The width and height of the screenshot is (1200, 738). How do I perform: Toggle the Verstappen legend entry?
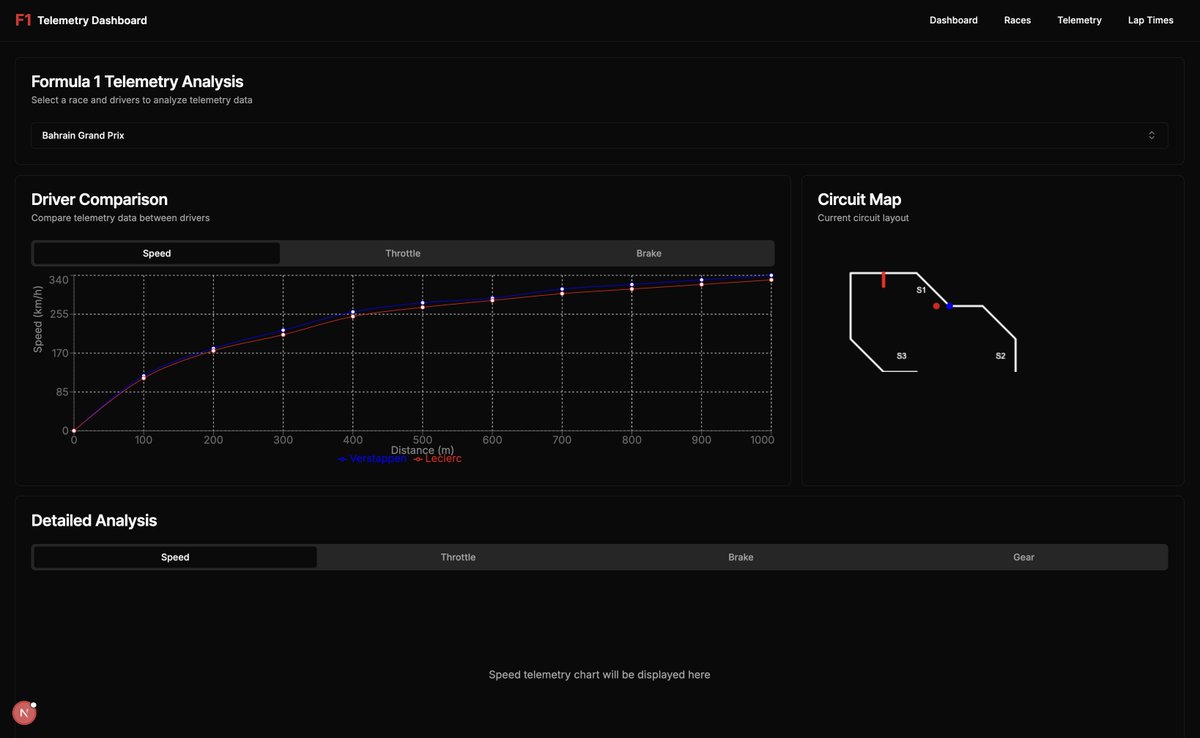tap(372, 458)
